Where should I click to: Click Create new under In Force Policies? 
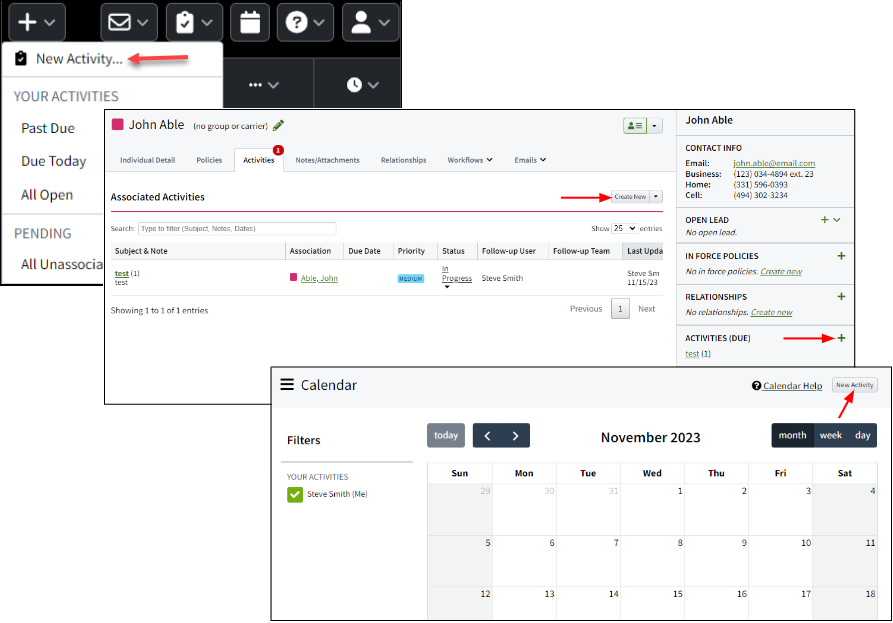[x=781, y=272]
